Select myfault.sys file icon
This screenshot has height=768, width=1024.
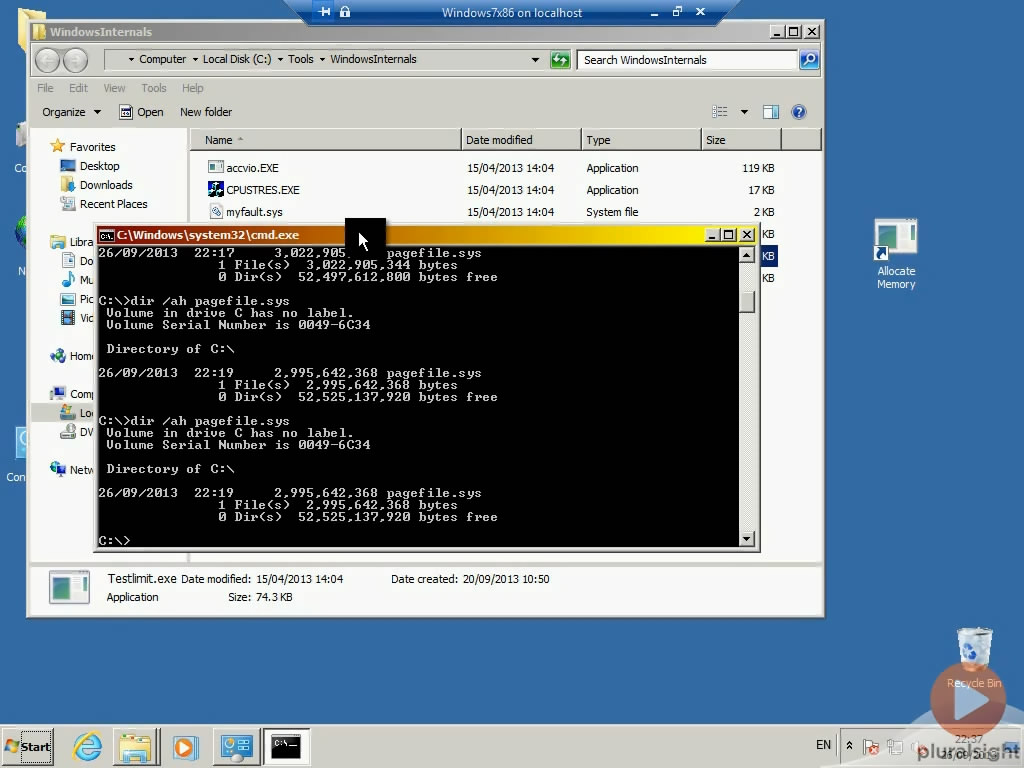(x=216, y=212)
